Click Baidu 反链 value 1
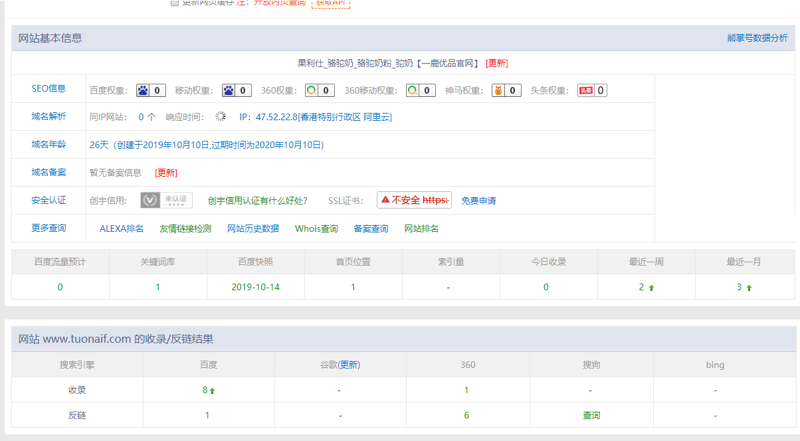 pyautogui.click(x=207, y=415)
